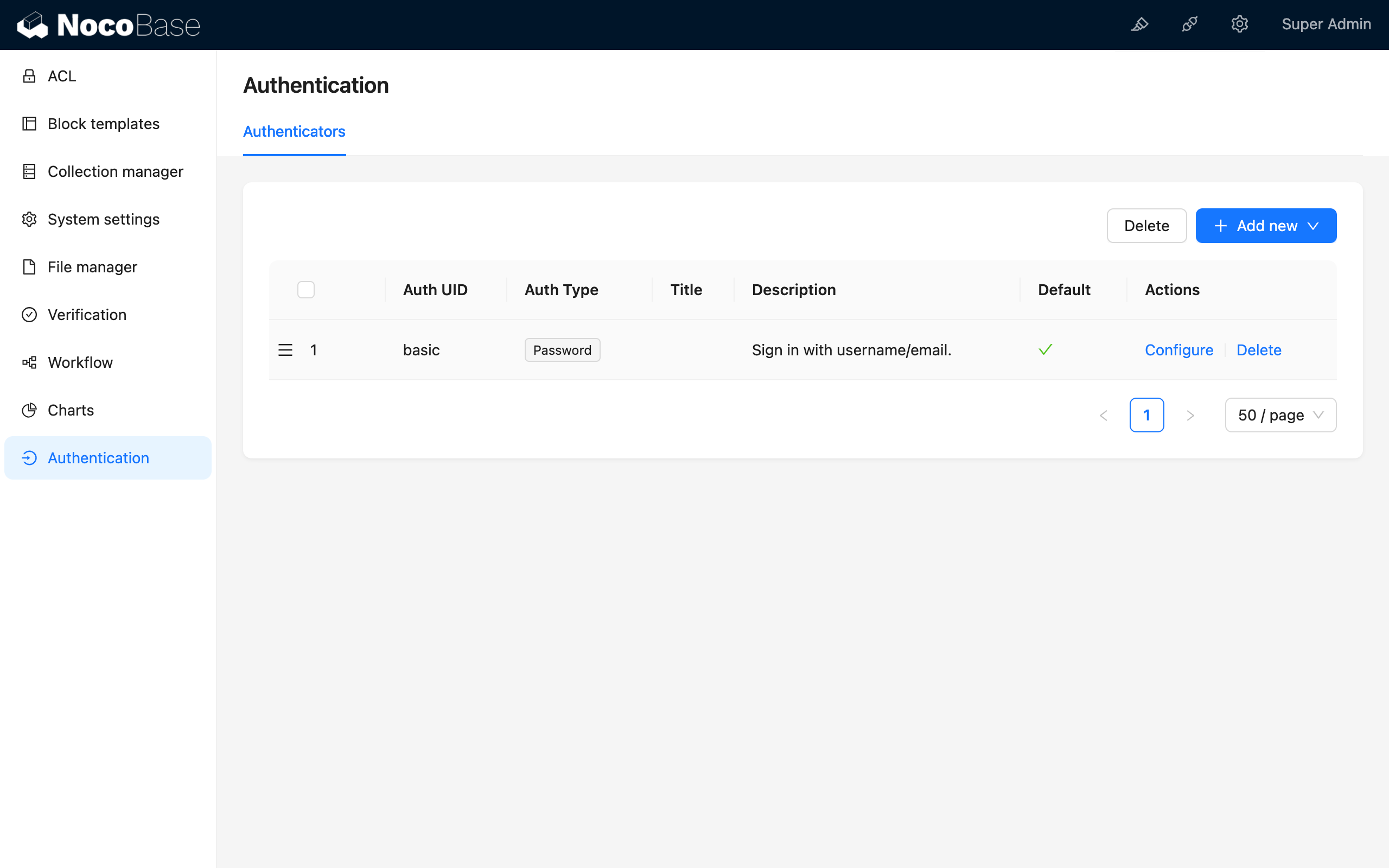1389x868 pixels.
Task: Click the Workflow sidebar icon
Action: [29, 362]
